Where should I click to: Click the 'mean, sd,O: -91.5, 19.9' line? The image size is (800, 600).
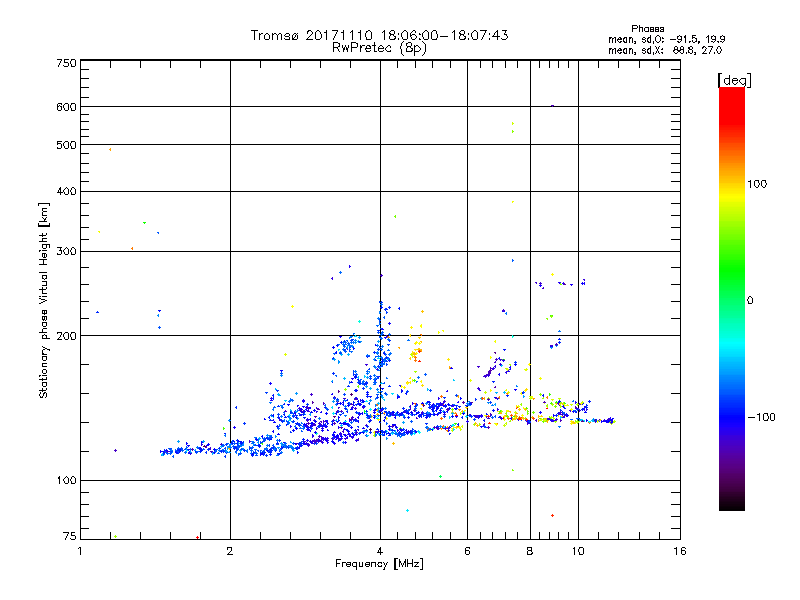(x=666, y=39)
